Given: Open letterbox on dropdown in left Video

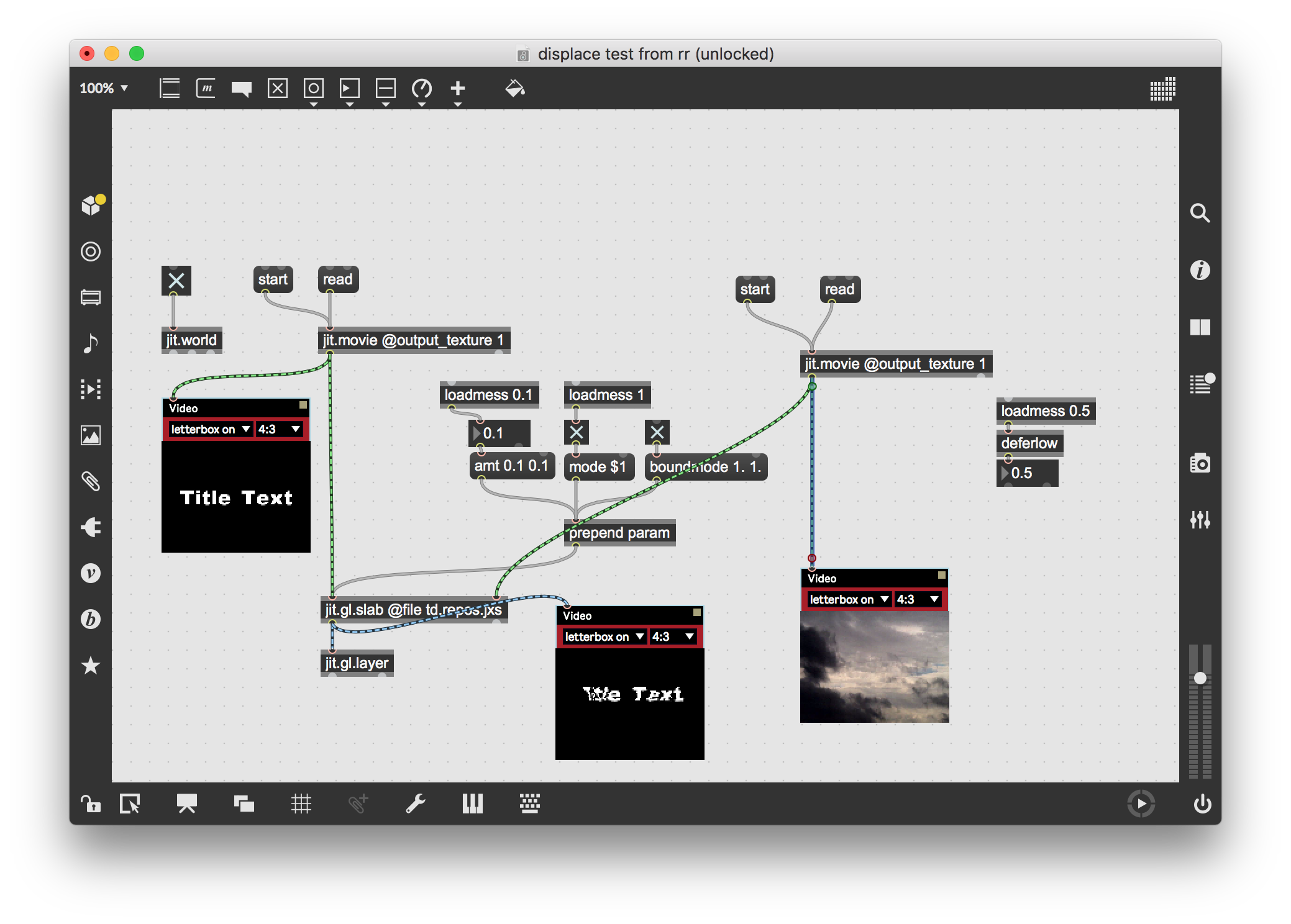Looking at the screenshot, I should pyautogui.click(x=209, y=429).
